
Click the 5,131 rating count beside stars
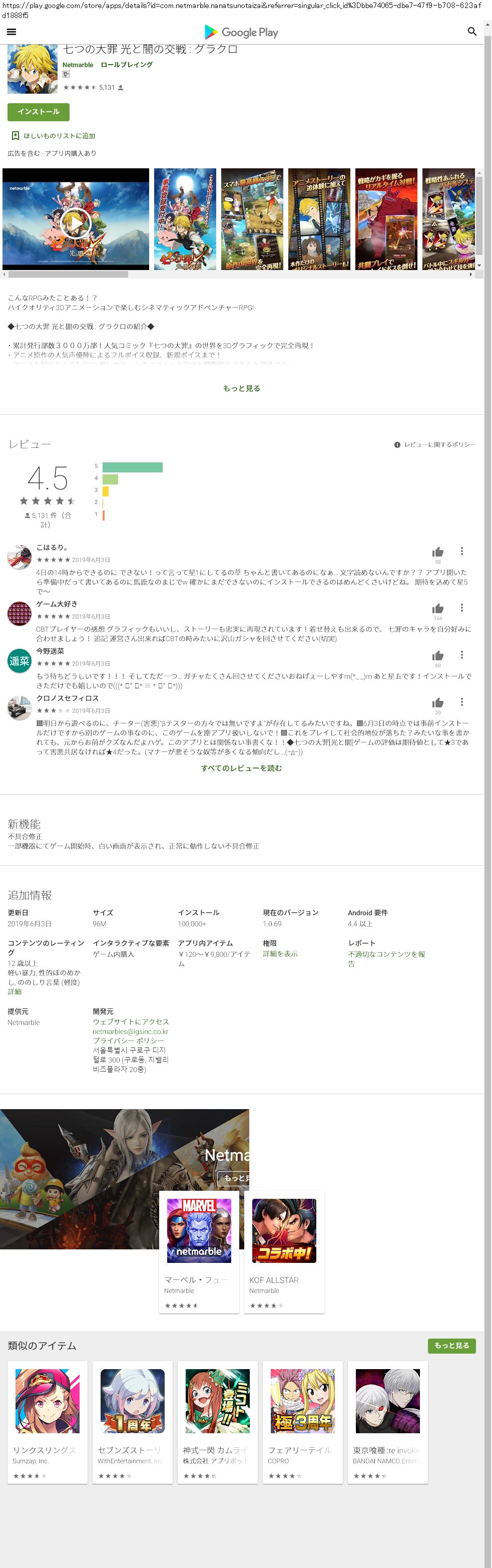pyautogui.click(x=107, y=88)
